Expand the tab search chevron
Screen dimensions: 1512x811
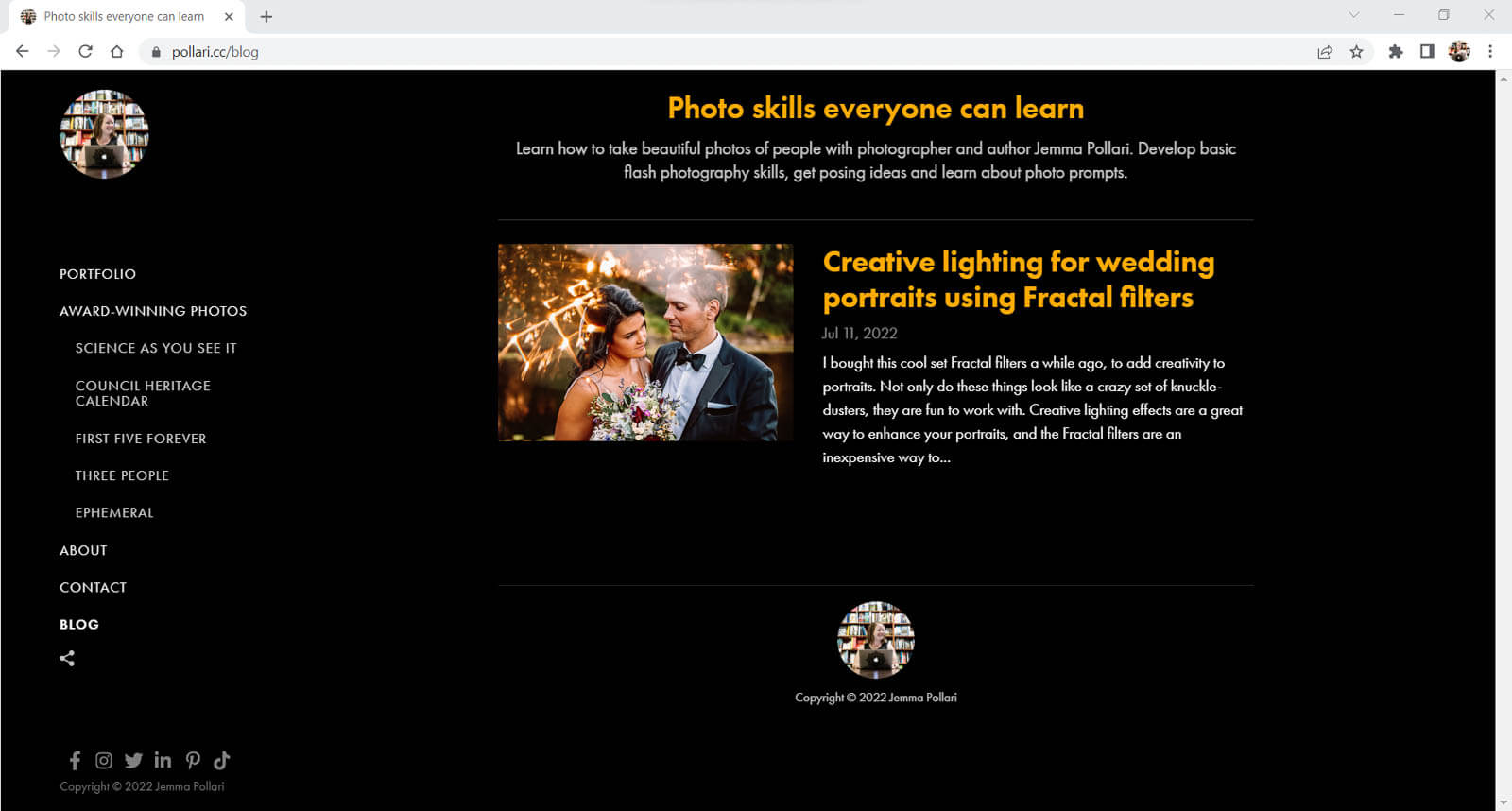pyautogui.click(x=1353, y=15)
